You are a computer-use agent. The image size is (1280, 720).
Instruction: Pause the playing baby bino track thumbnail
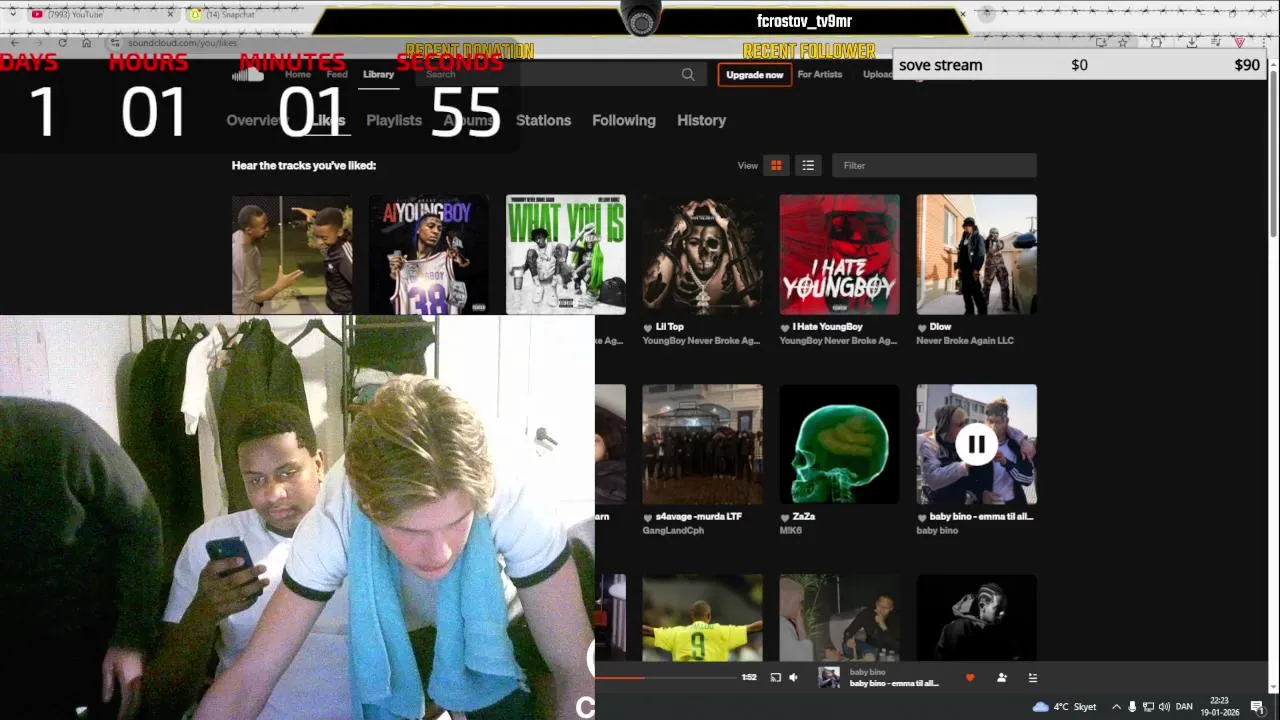click(x=976, y=444)
